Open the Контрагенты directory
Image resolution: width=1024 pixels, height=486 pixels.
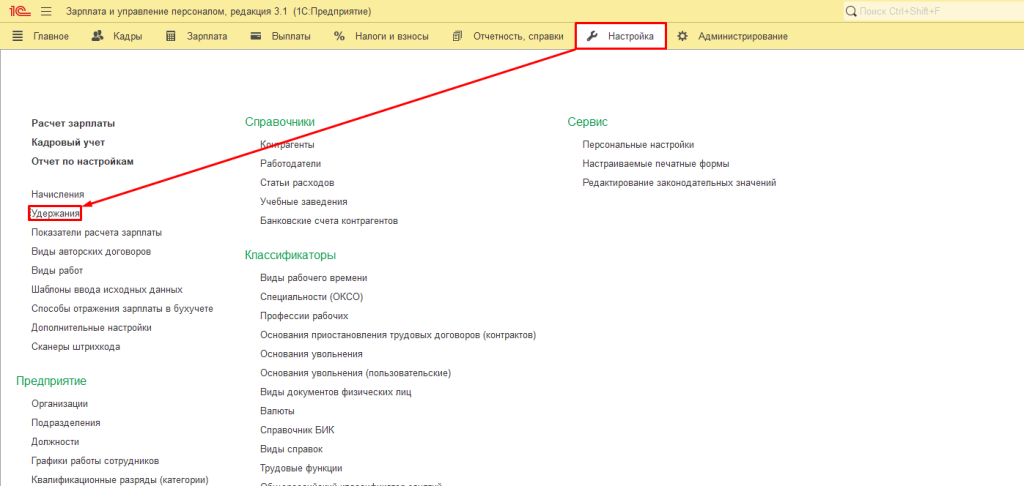pos(287,145)
